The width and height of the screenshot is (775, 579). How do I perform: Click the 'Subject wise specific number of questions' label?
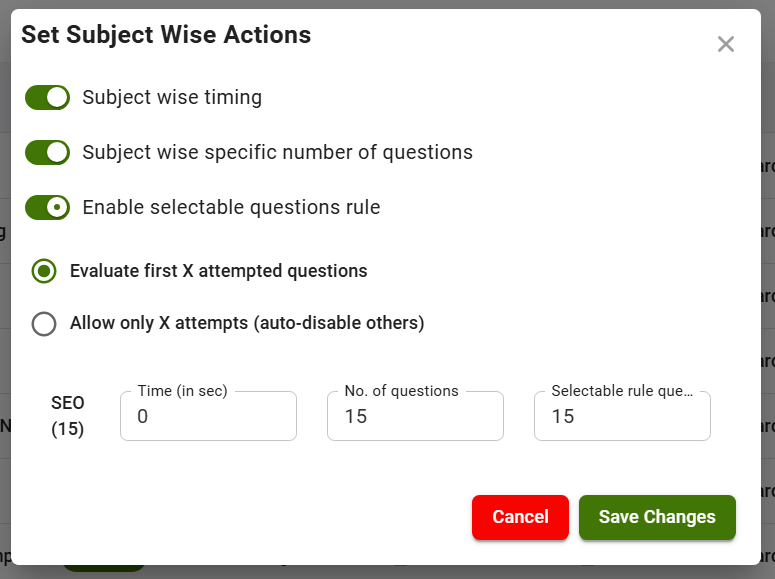pos(277,152)
